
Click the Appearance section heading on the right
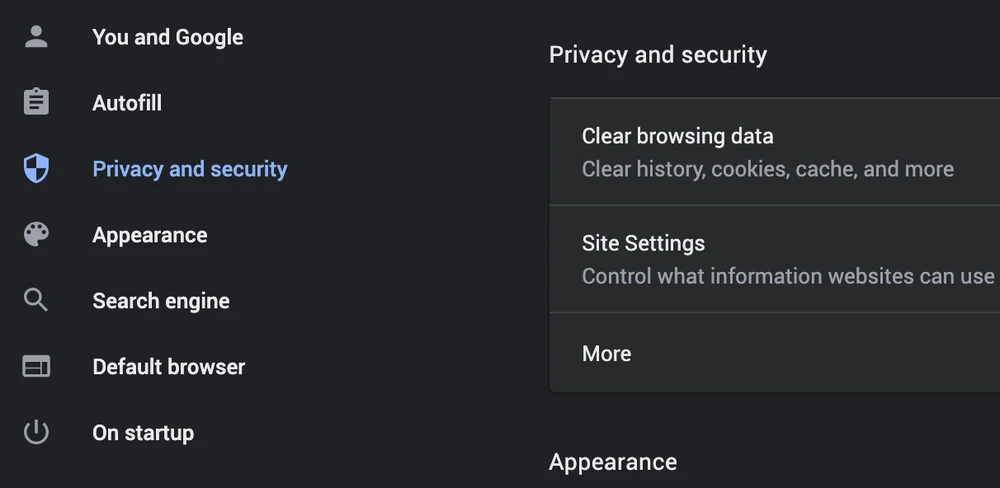(612, 462)
